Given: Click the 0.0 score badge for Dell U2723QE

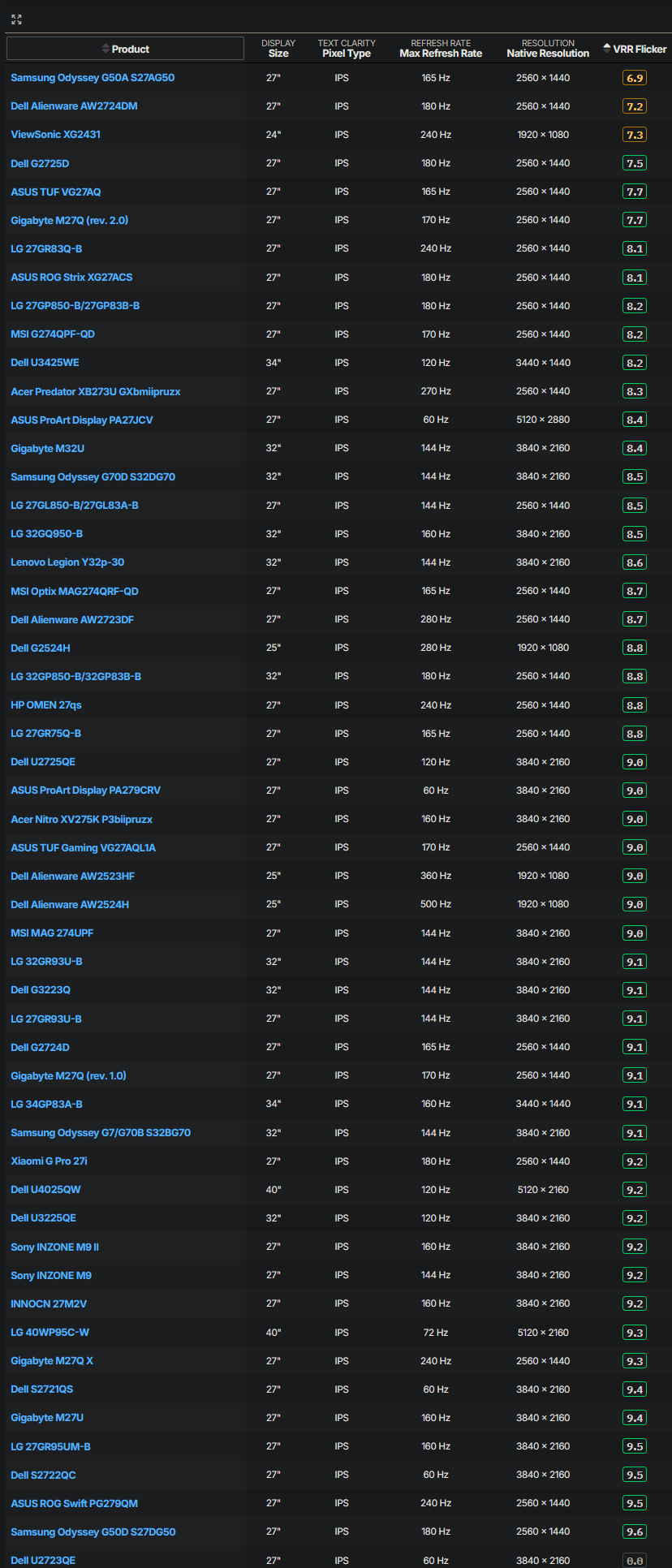Looking at the screenshot, I should [635, 1560].
